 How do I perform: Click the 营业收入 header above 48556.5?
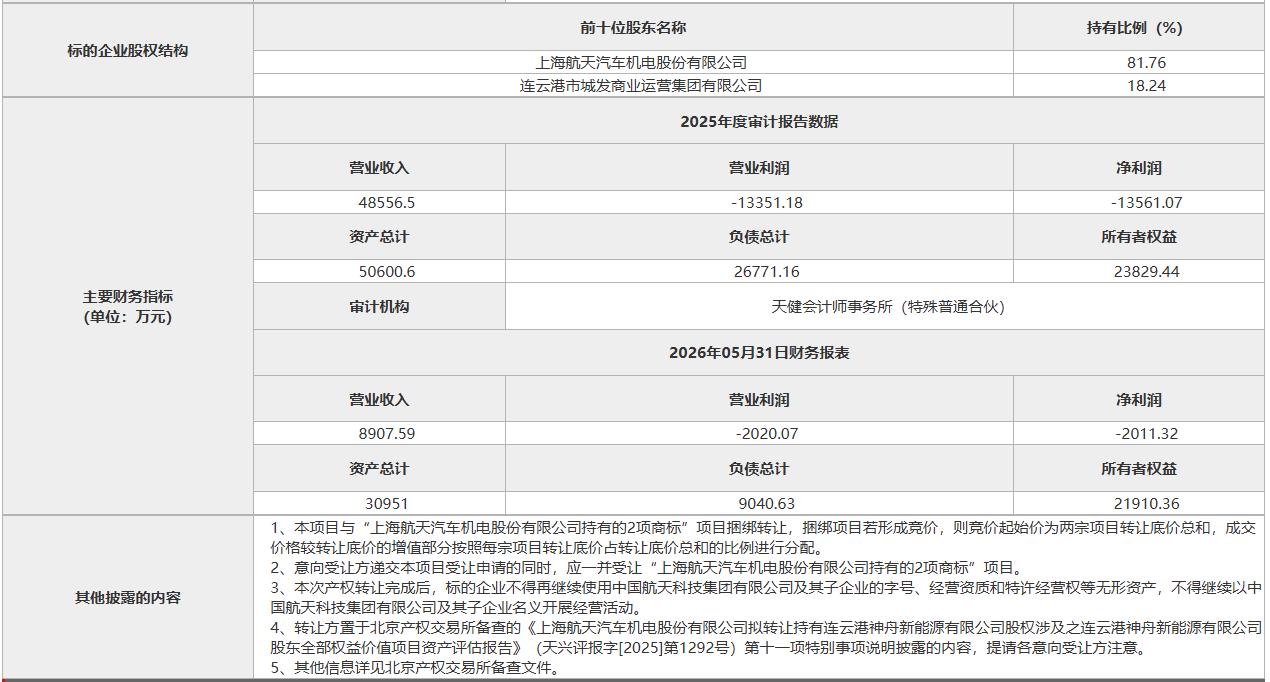tap(379, 168)
